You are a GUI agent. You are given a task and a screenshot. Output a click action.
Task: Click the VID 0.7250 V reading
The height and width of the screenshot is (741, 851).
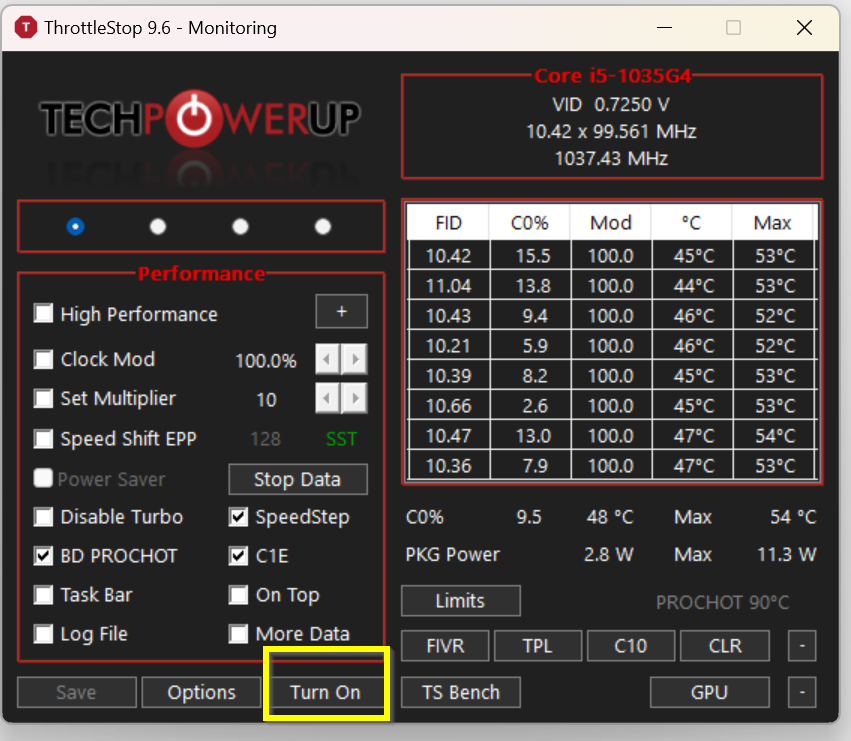pyautogui.click(x=611, y=104)
